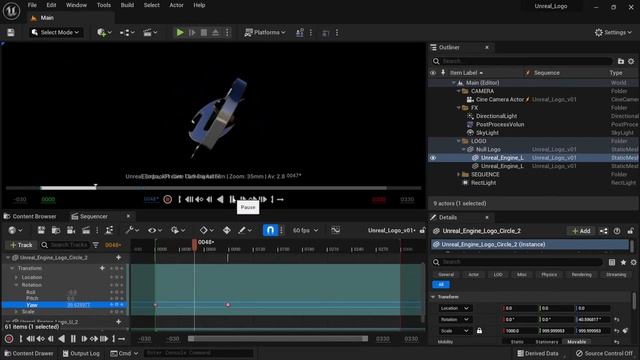The image size is (640, 360).
Task: Pause playback in Sequencer bottom transport
Action: [x=73, y=339]
